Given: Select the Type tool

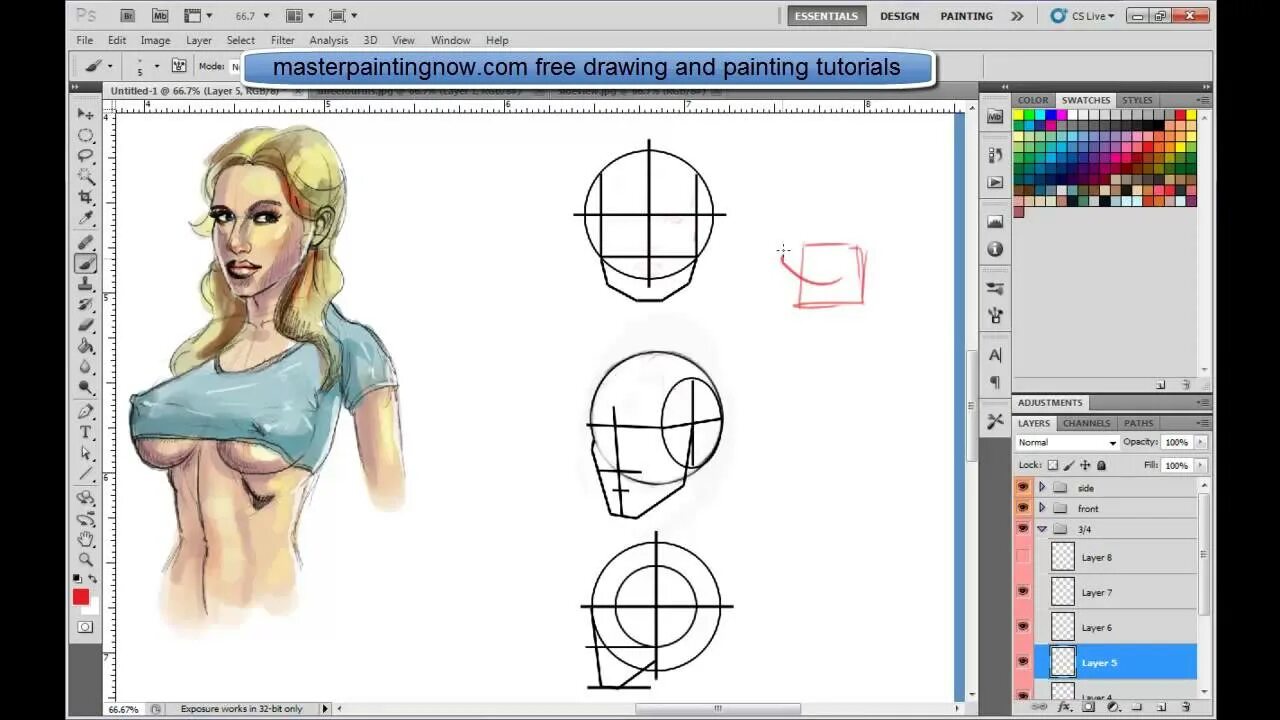Looking at the screenshot, I should pos(86,433).
